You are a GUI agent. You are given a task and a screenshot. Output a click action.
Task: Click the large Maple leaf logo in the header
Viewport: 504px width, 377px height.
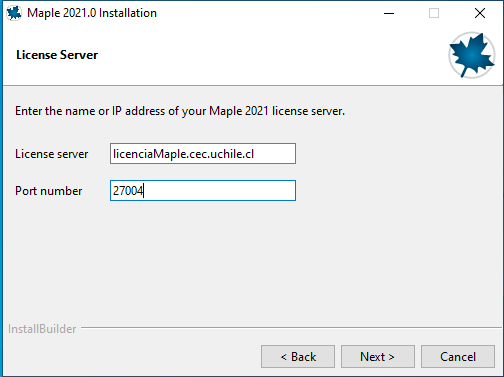coord(472,55)
